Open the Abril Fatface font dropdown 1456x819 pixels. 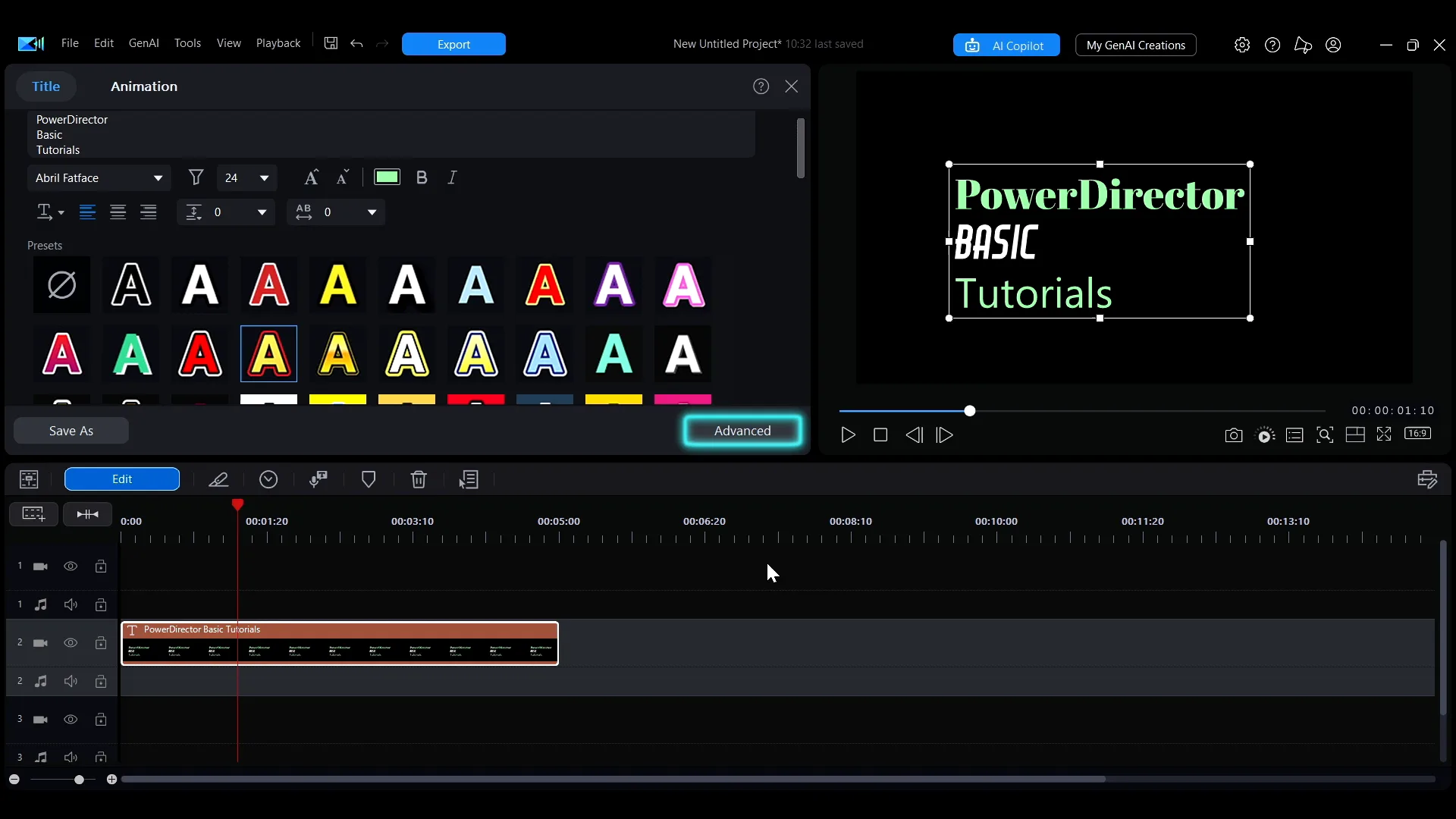pyautogui.click(x=99, y=178)
